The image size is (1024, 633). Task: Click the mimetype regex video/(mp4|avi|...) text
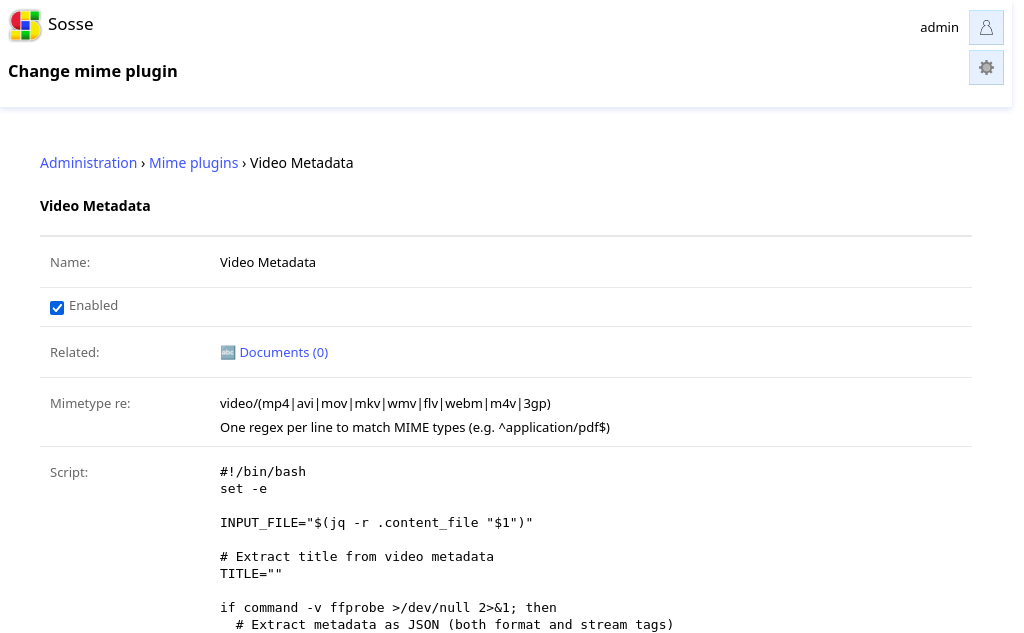[x=385, y=404]
